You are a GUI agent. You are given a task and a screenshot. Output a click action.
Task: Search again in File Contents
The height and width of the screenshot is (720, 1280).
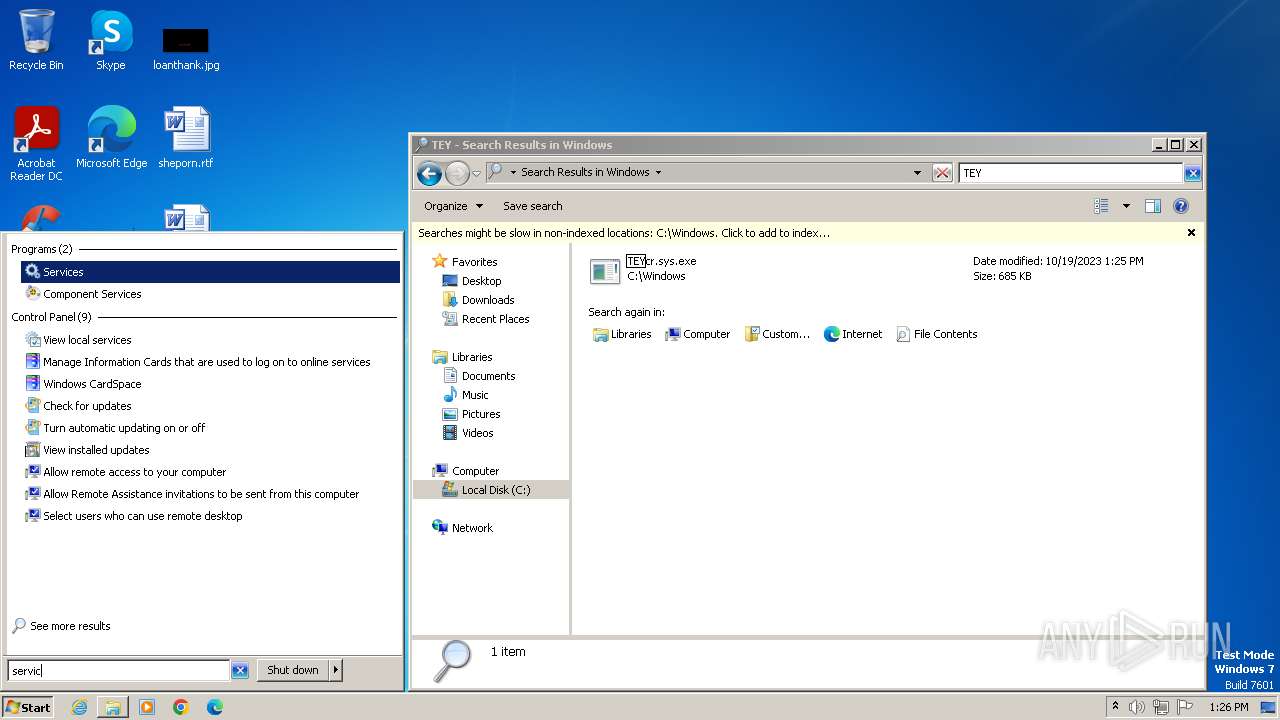[x=937, y=334]
